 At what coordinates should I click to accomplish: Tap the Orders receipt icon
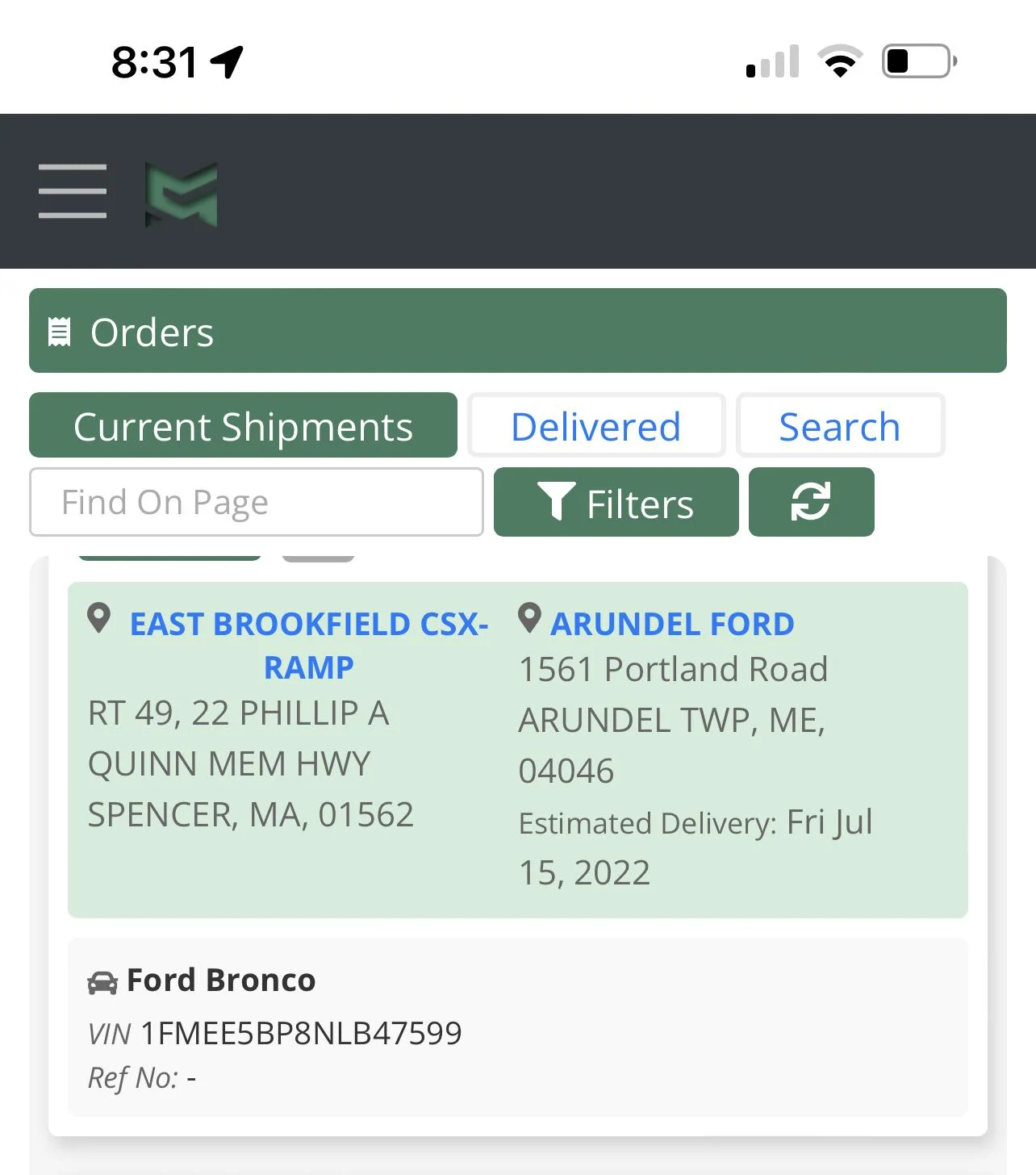[x=60, y=332]
